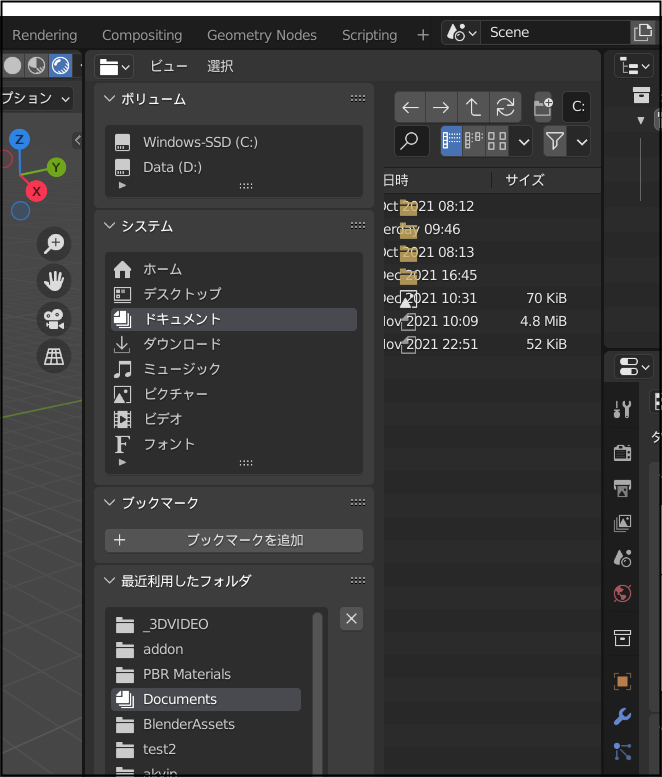
Task: Open フォント system folder
Action: (x=234, y=444)
